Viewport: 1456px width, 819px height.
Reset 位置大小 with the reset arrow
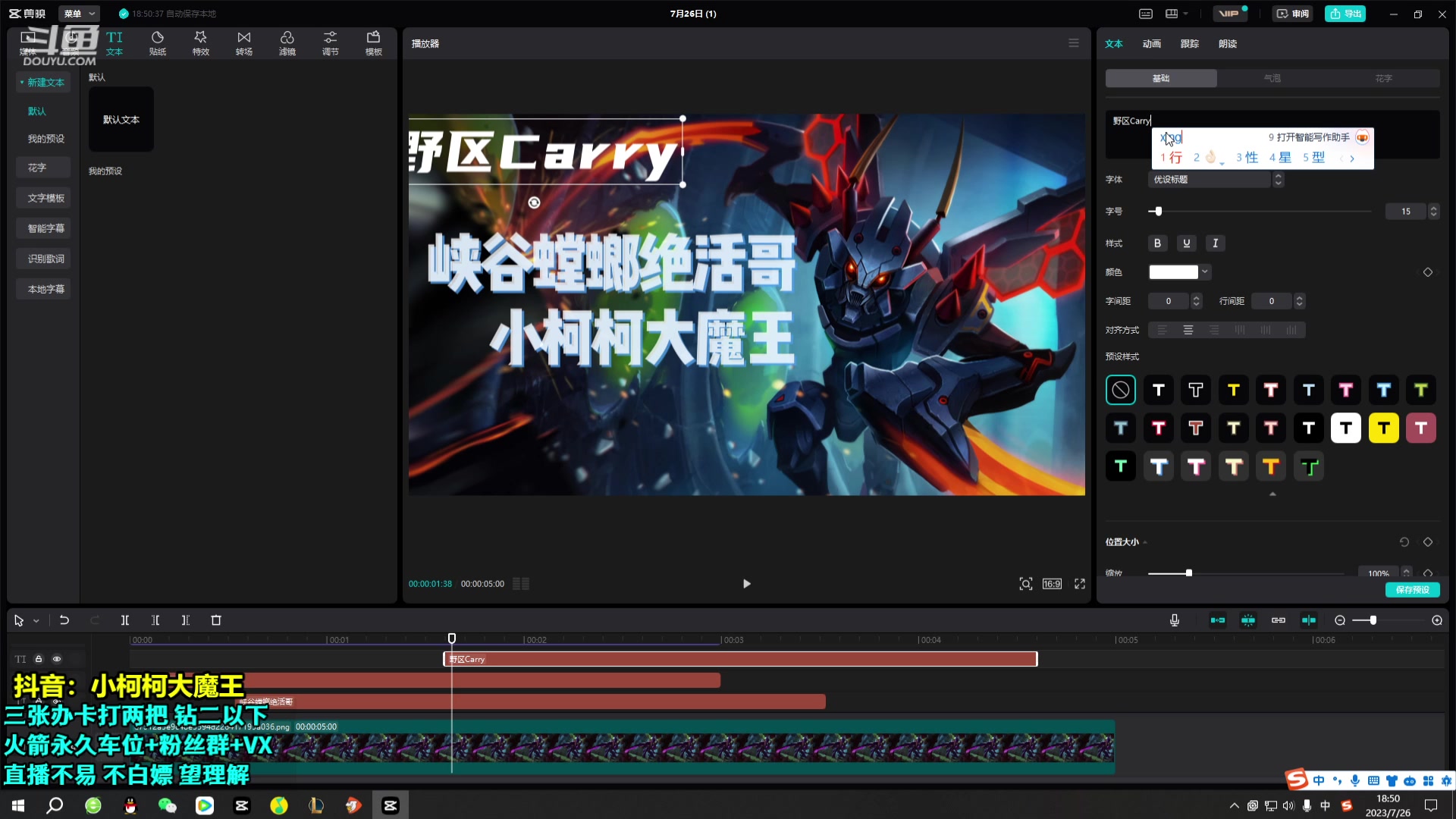(x=1404, y=542)
